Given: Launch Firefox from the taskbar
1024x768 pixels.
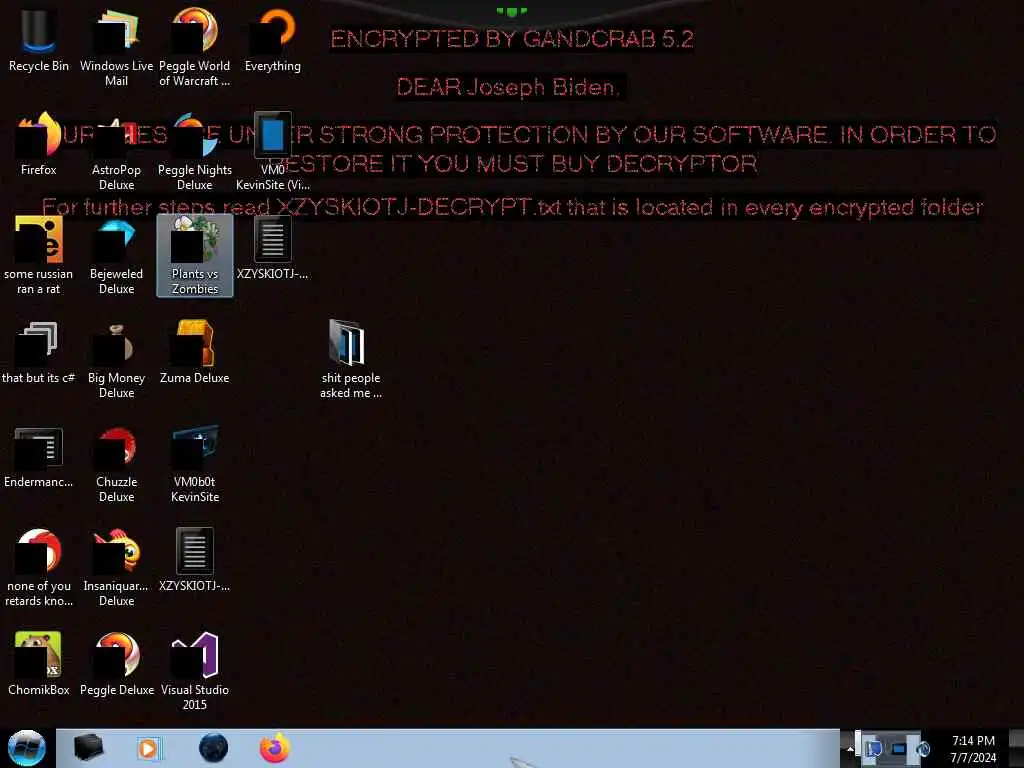Looking at the screenshot, I should [x=275, y=748].
